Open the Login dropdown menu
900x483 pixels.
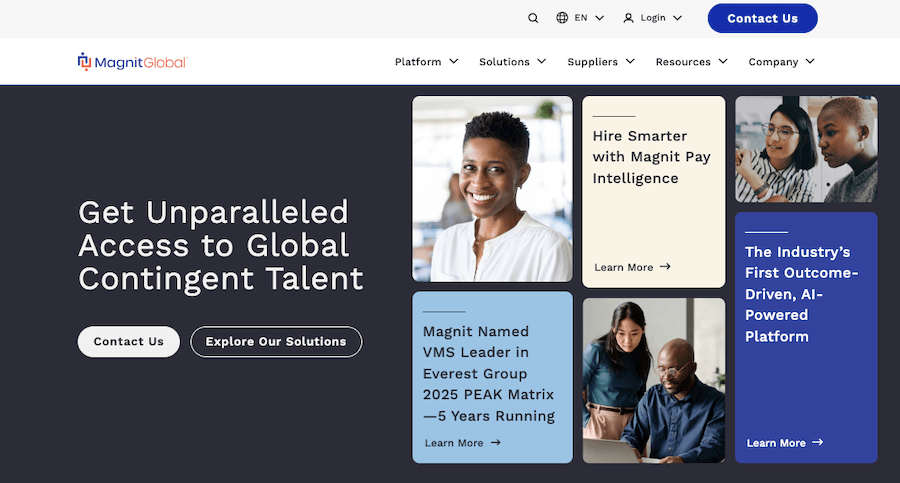pyautogui.click(x=677, y=18)
